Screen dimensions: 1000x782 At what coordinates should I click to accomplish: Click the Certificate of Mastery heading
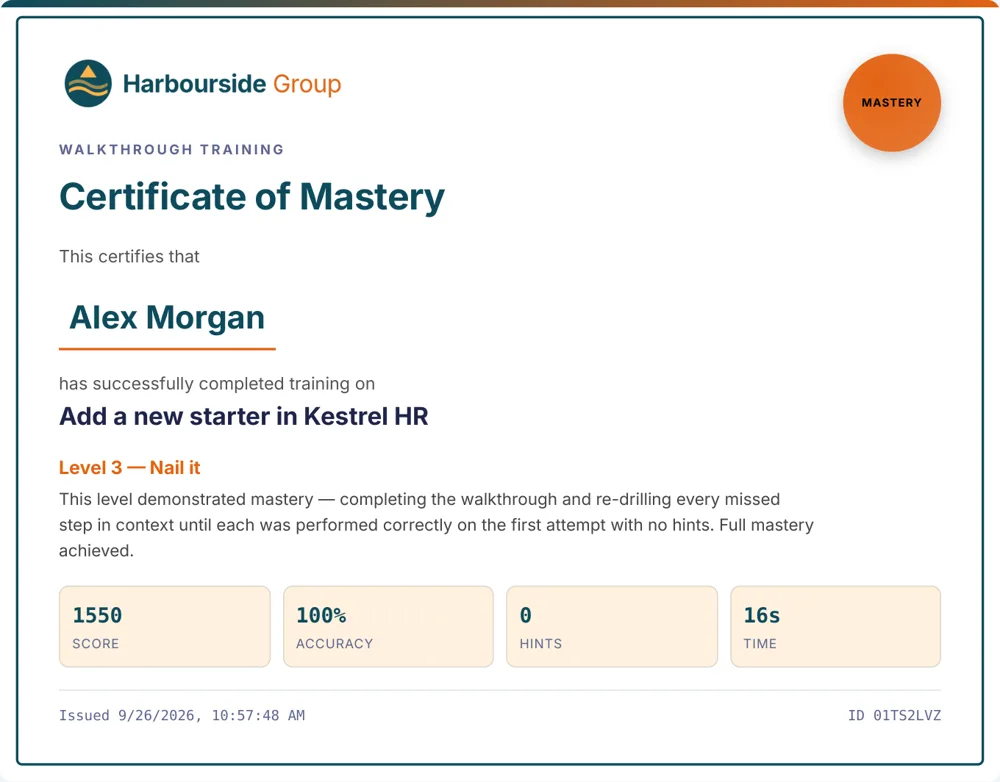click(252, 196)
